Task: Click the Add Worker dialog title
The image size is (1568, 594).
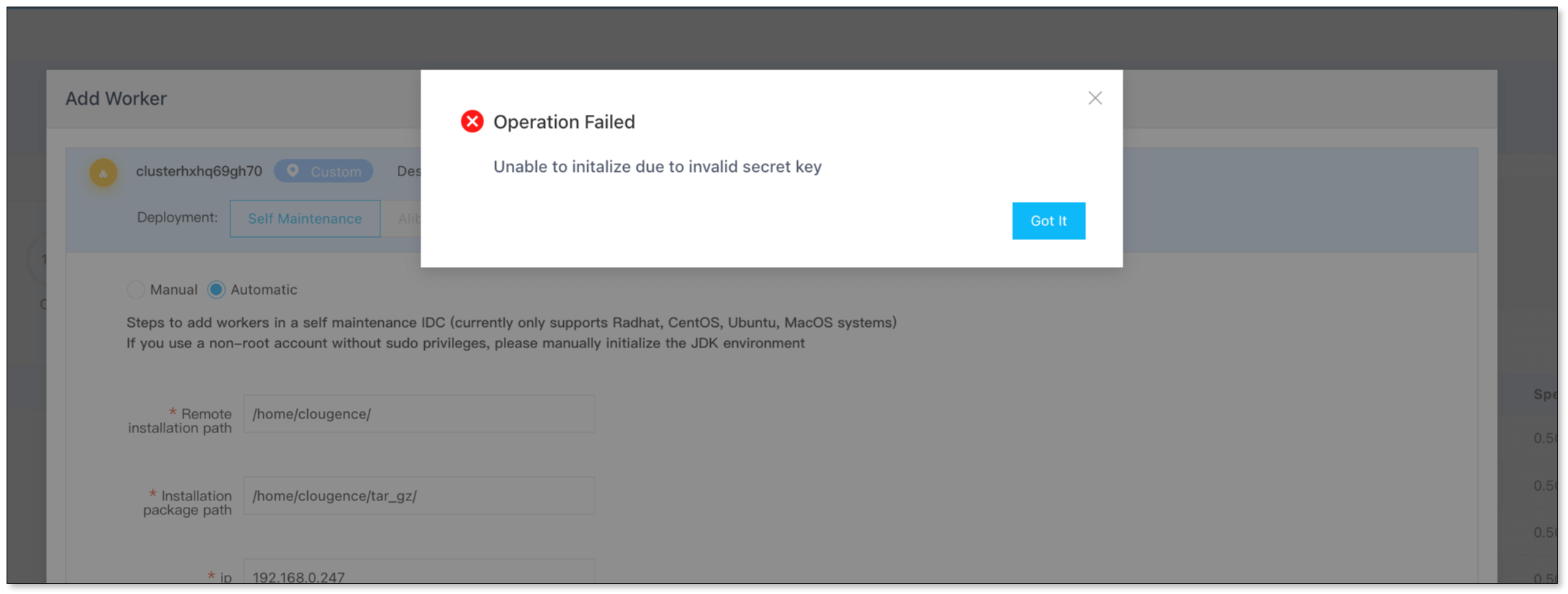Action: (x=114, y=98)
